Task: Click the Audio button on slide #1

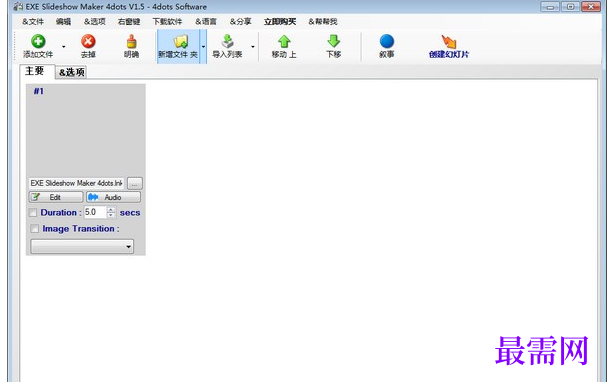Action: (113, 197)
